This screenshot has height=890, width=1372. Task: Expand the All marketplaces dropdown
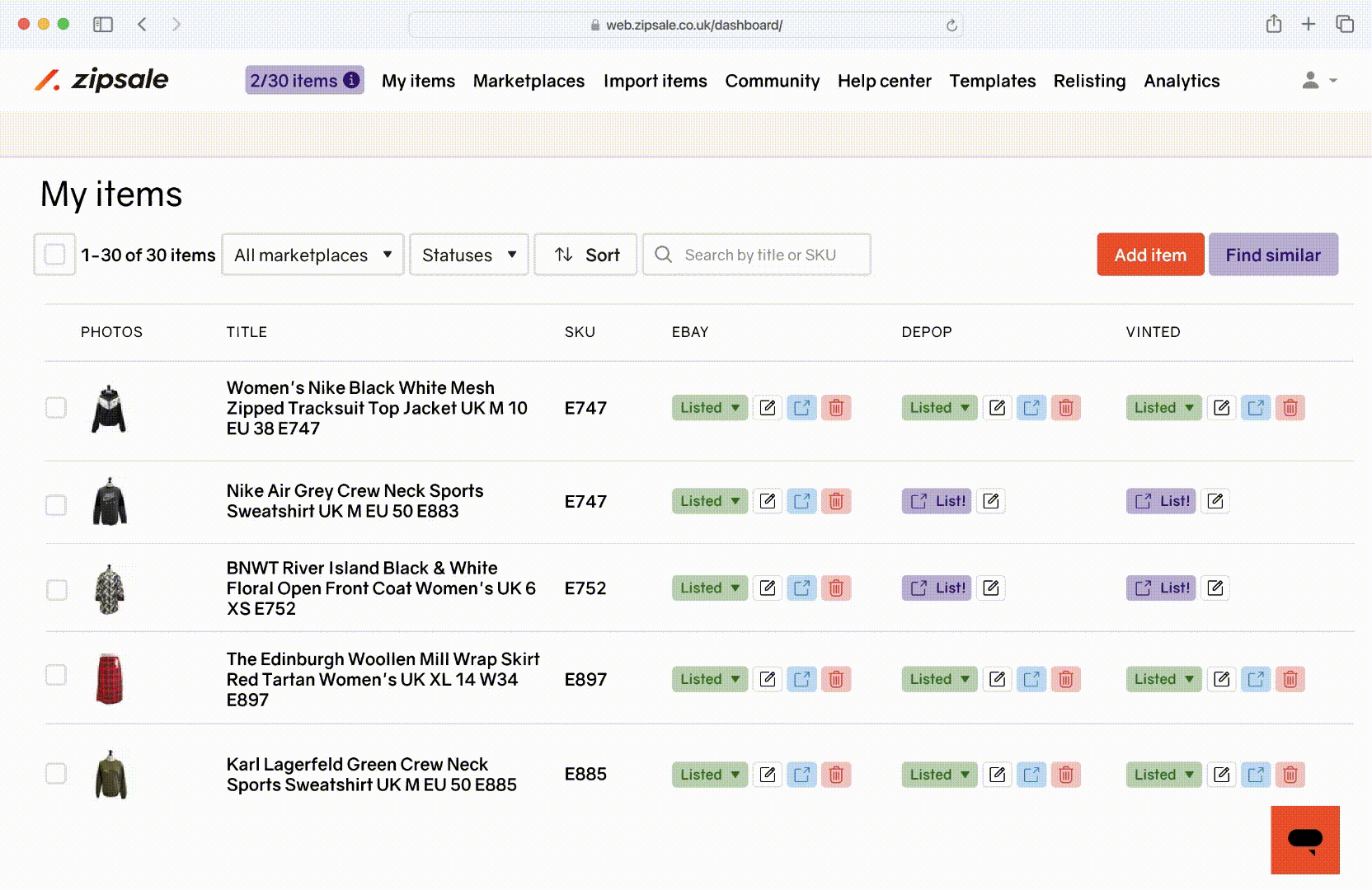click(x=312, y=255)
